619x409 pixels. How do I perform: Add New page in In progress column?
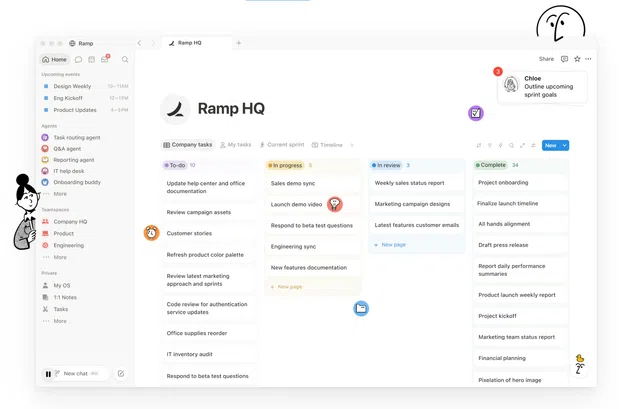[287, 287]
